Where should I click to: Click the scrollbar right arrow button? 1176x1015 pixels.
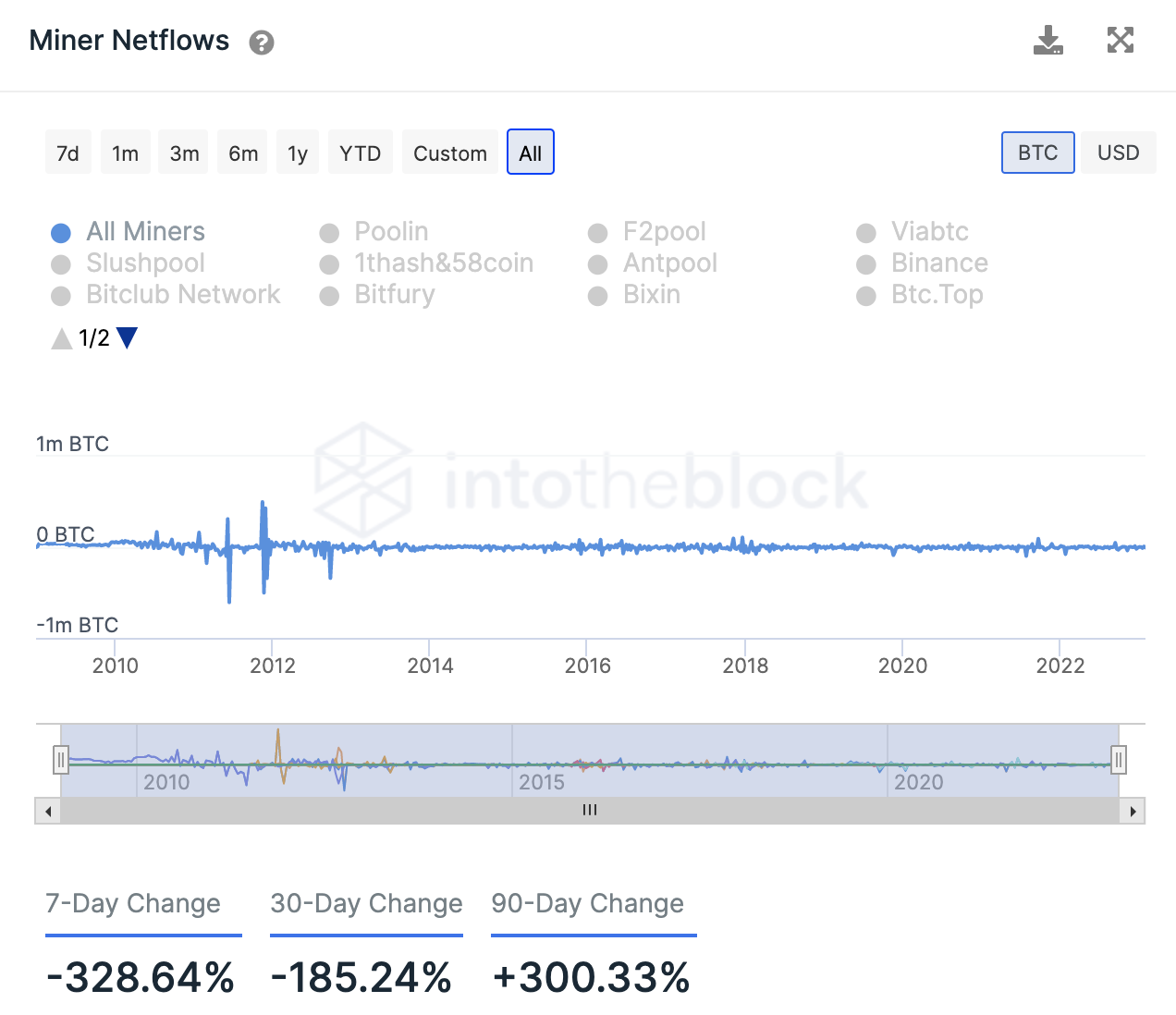coord(1133,812)
